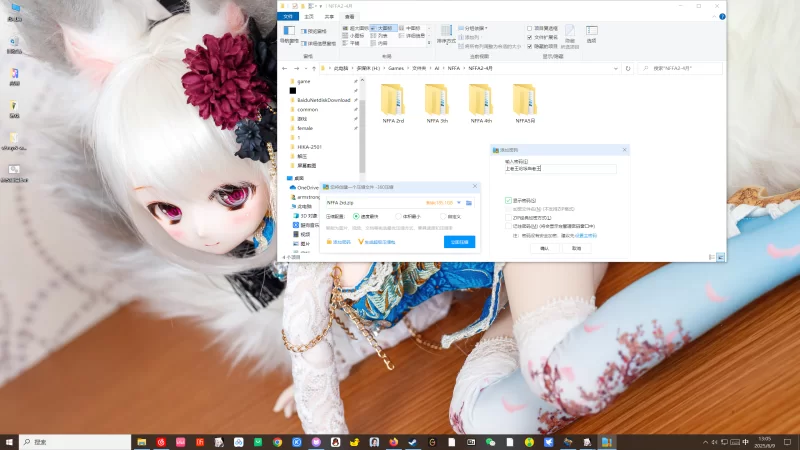Toggle the file extensions checkbox in ribbon

point(530,37)
